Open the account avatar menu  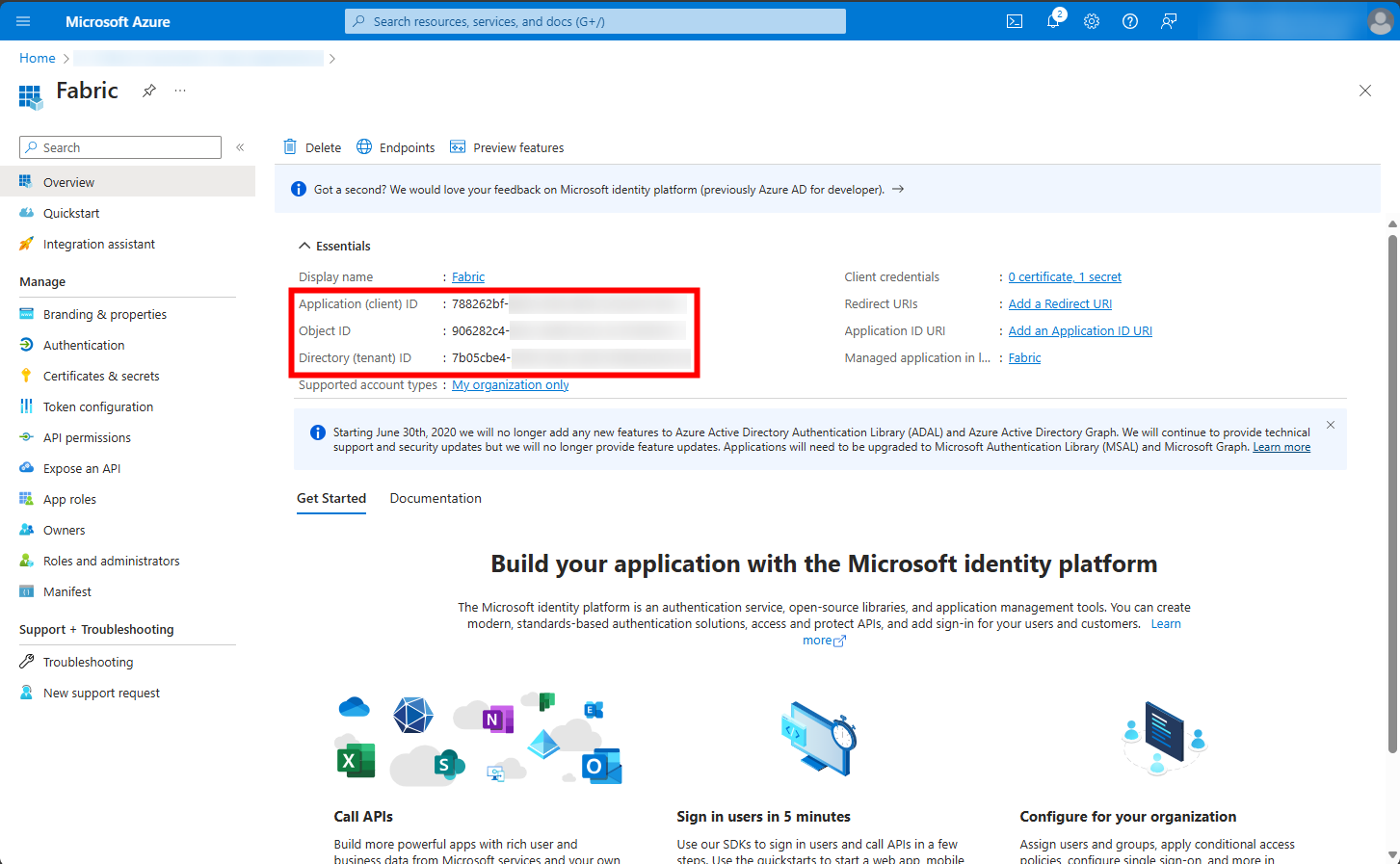(x=1380, y=21)
